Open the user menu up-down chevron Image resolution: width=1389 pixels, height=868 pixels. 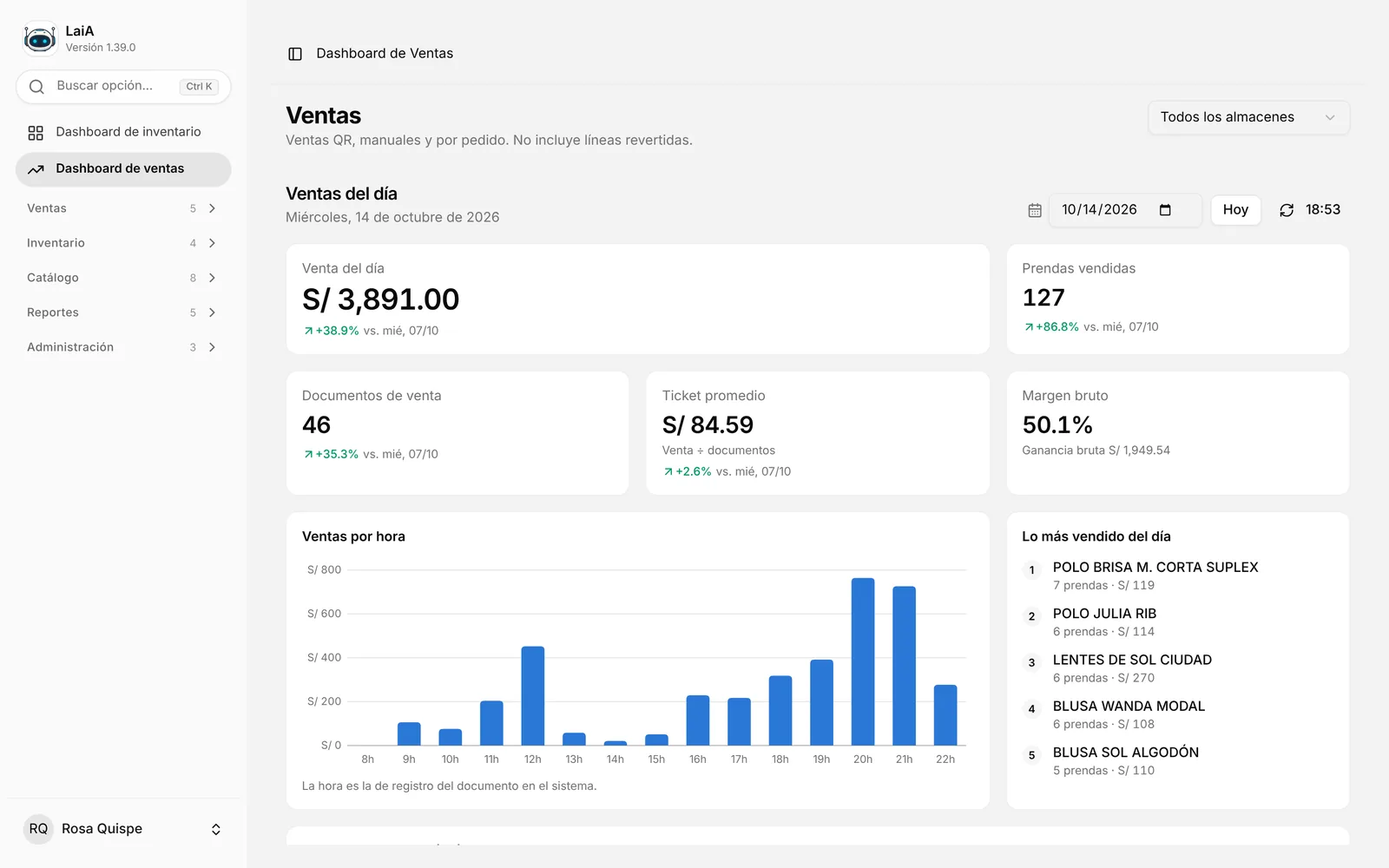216,830
